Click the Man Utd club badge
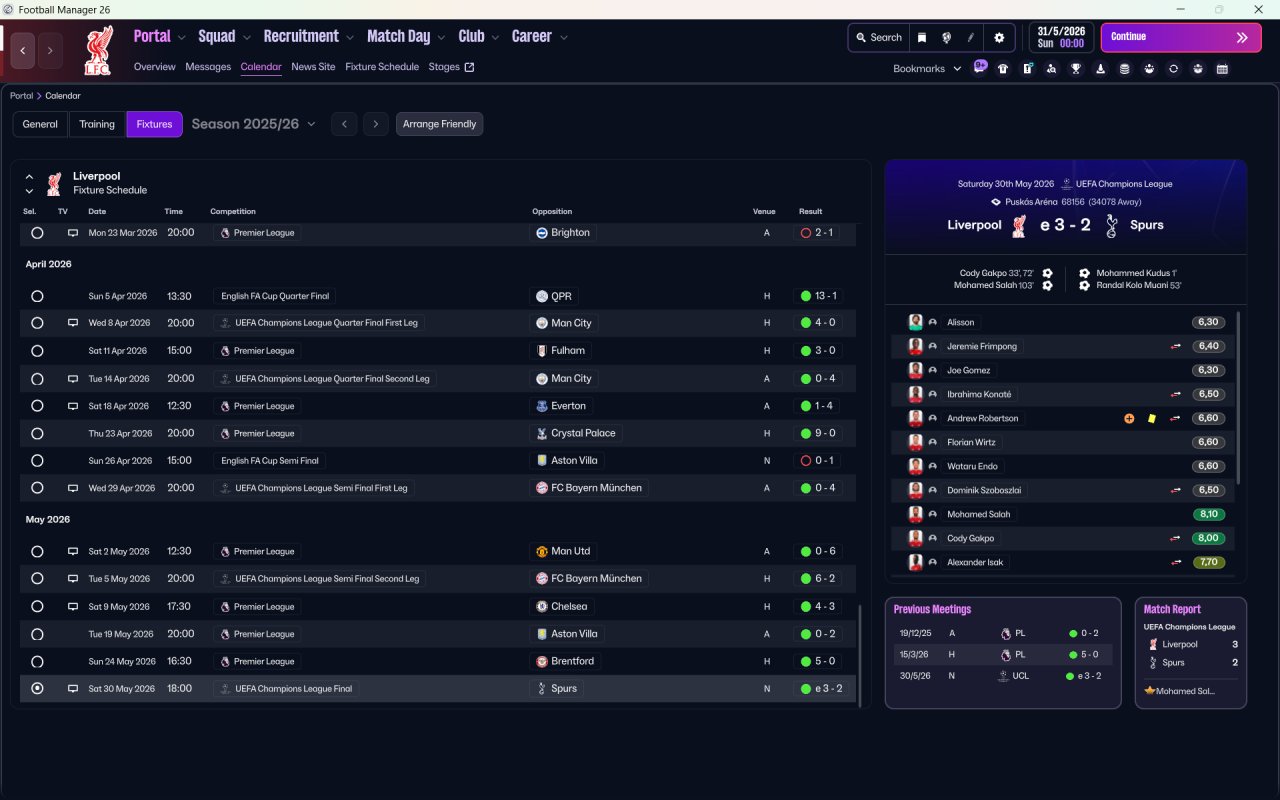 coord(542,551)
